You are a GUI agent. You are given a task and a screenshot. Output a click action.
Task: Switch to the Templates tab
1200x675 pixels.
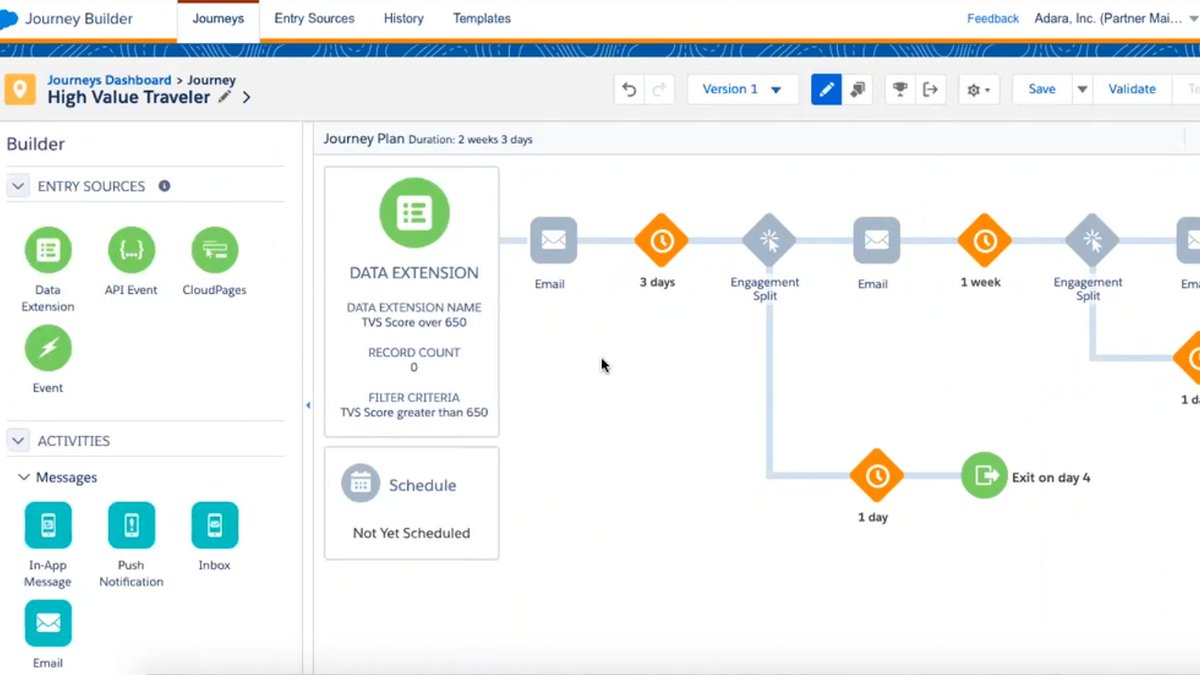tap(482, 19)
